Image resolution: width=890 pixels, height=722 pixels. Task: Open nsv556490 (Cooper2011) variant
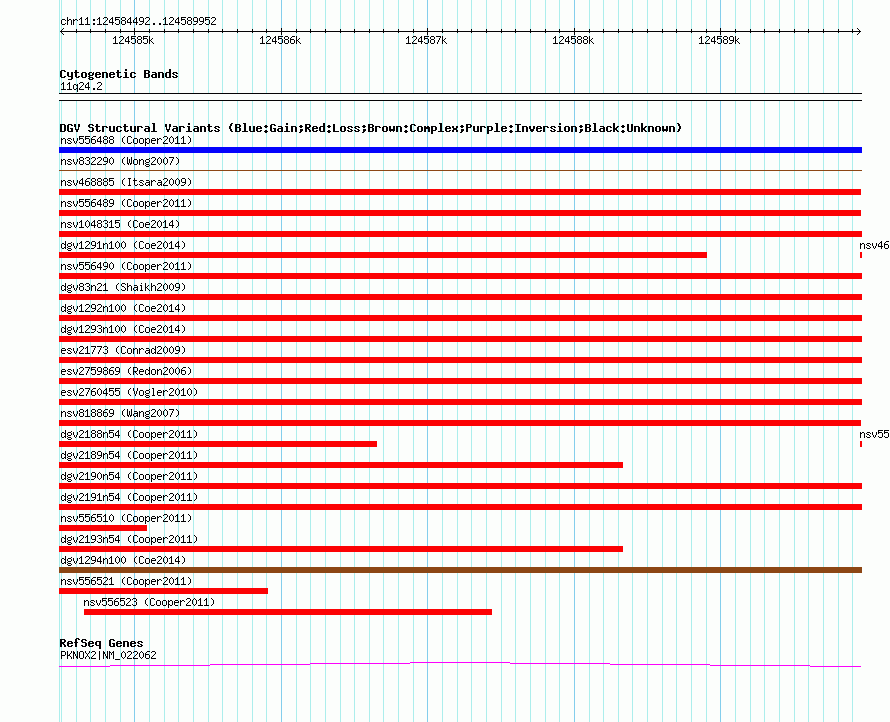(x=126, y=266)
